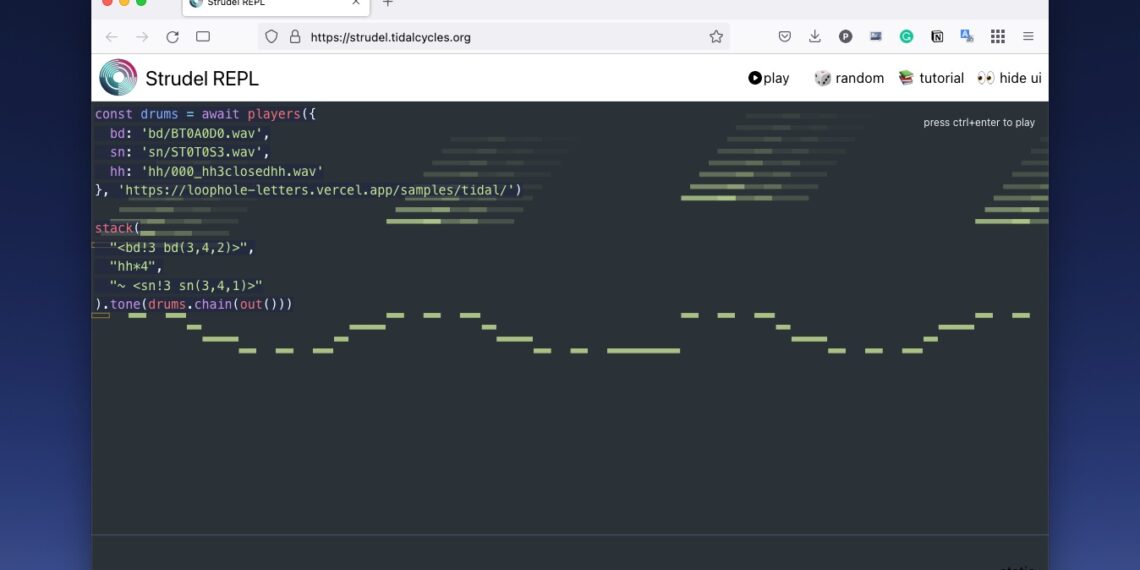Screen dimensions: 1140x570
Task: Open the Strudel tutorial link
Action: tap(931, 78)
